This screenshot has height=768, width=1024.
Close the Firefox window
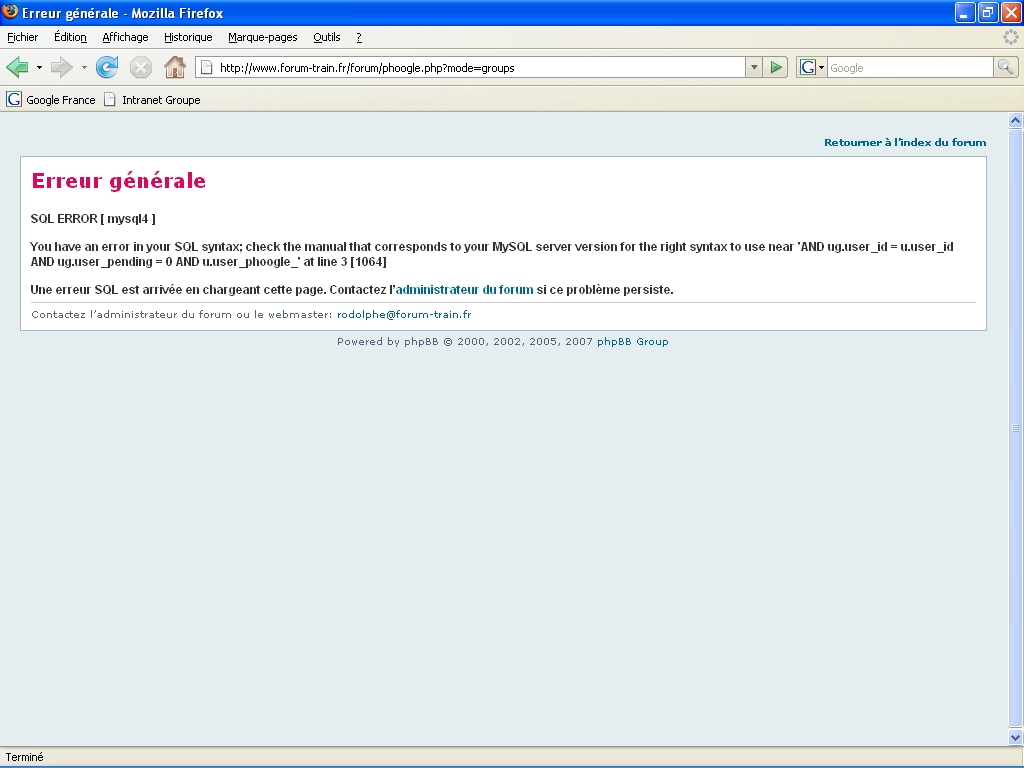click(x=1011, y=12)
